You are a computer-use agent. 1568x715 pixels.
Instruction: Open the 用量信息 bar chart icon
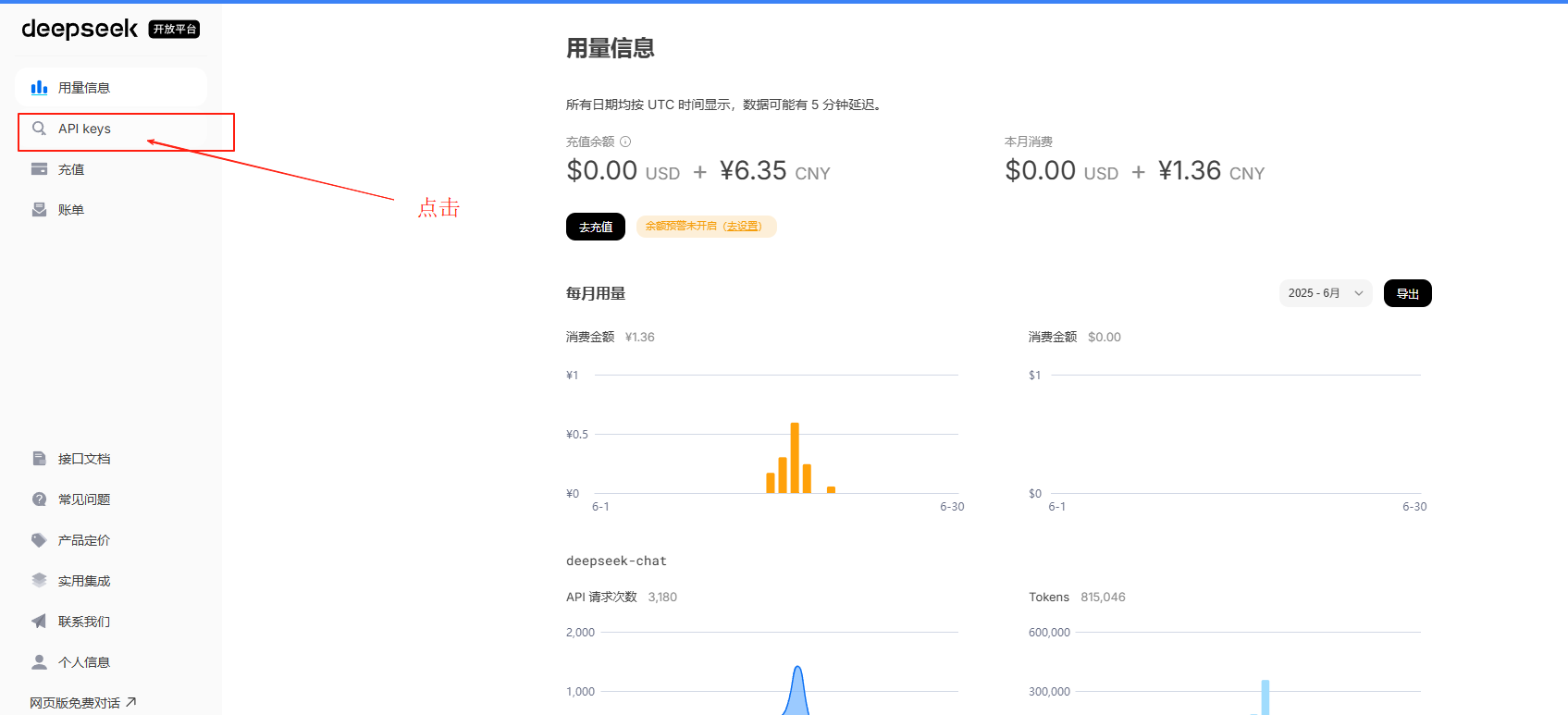coord(39,88)
